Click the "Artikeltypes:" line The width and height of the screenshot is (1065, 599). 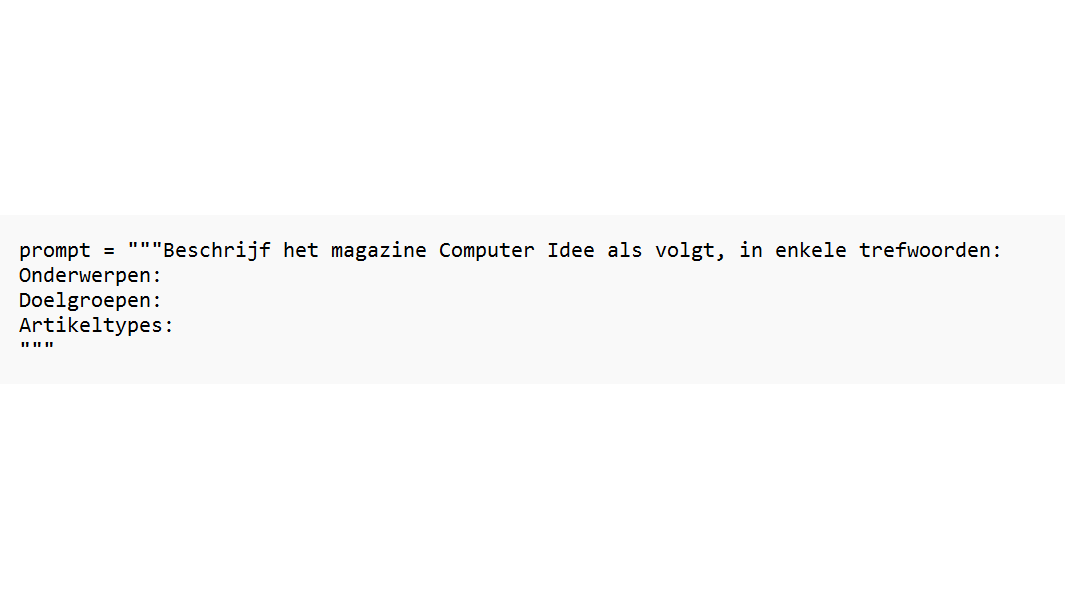tap(96, 326)
